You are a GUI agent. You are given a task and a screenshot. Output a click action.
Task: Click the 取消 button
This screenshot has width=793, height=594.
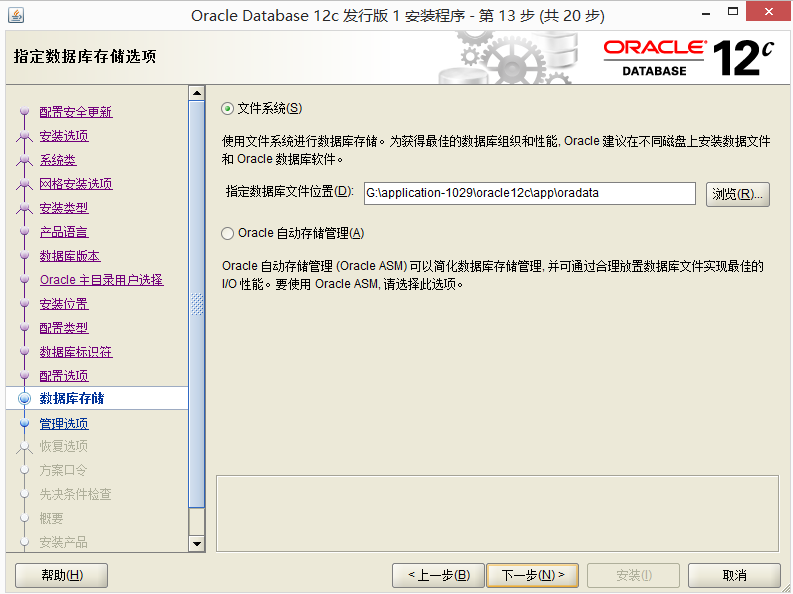[734, 575]
